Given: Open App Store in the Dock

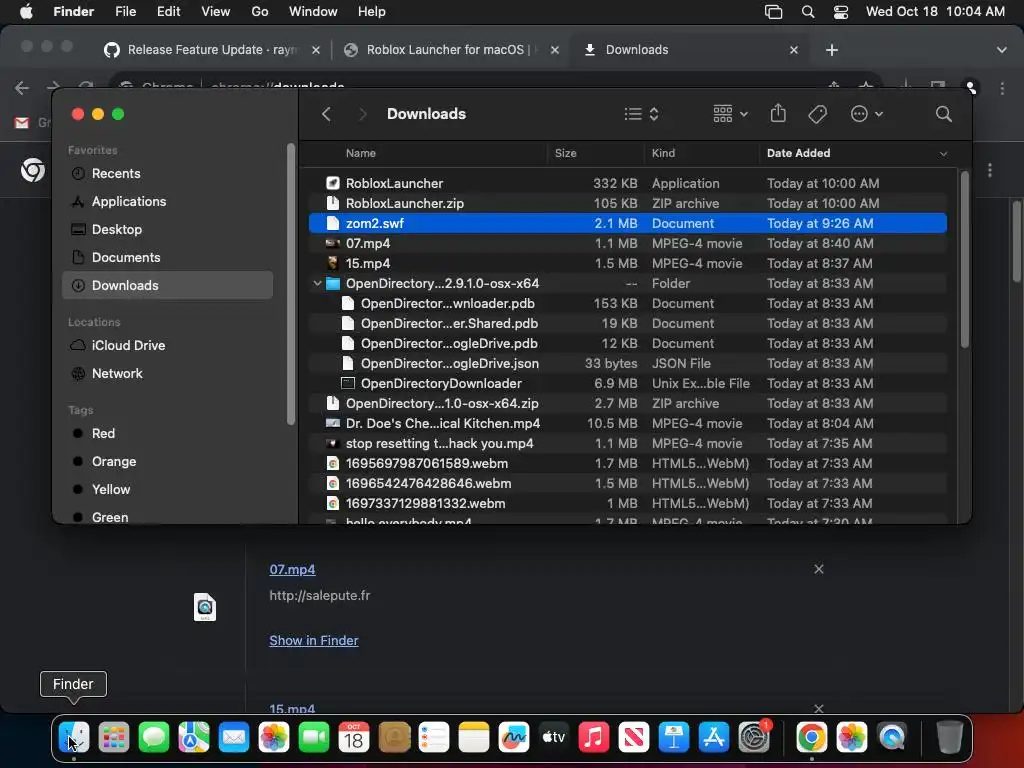Looking at the screenshot, I should pyautogui.click(x=714, y=737).
